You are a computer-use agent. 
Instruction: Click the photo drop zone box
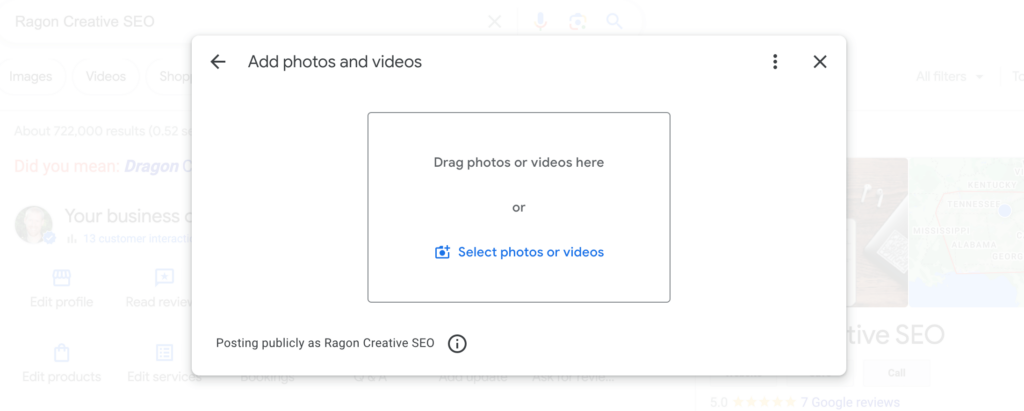click(519, 207)
